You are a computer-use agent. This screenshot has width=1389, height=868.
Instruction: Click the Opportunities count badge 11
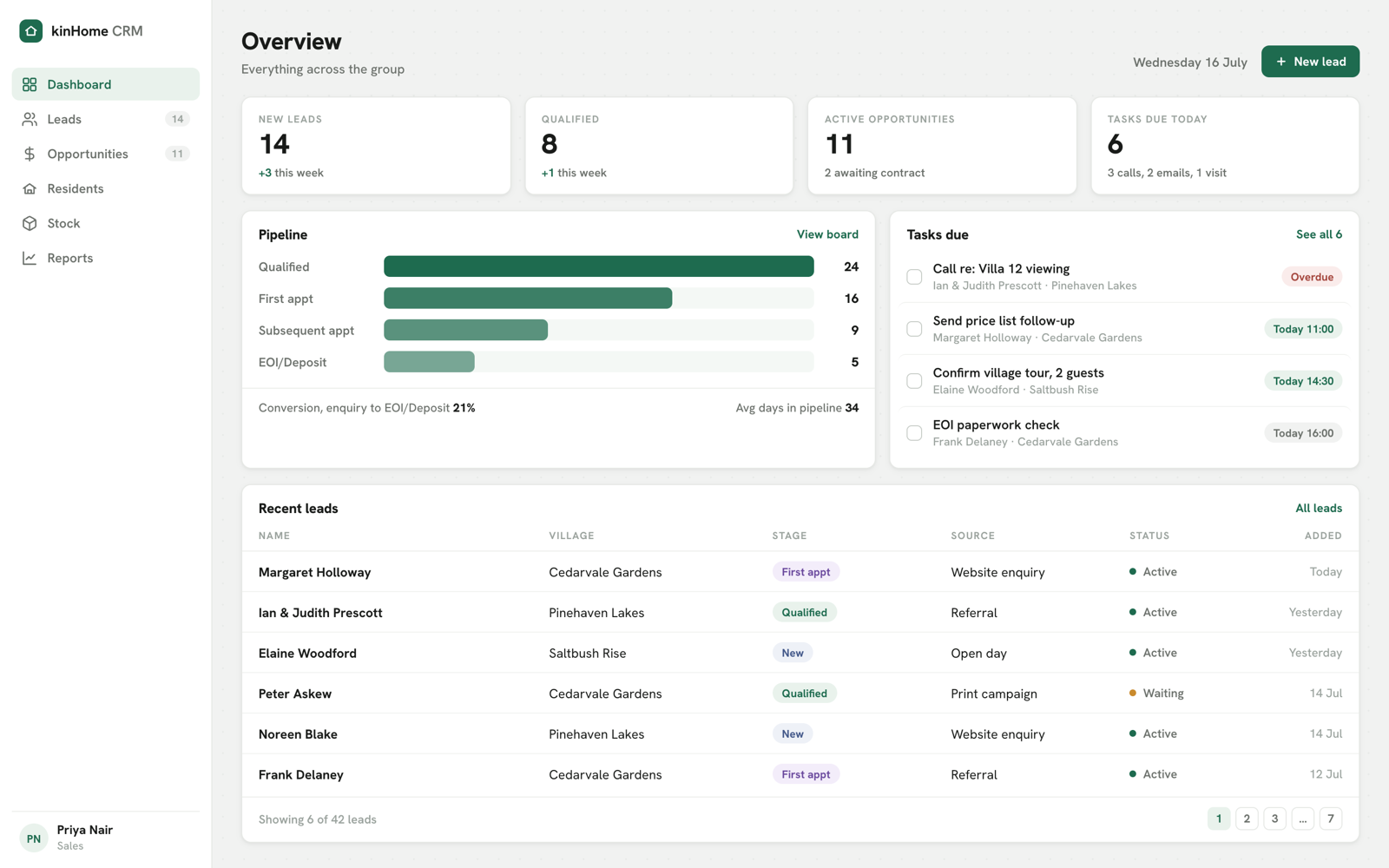[177, 154]
